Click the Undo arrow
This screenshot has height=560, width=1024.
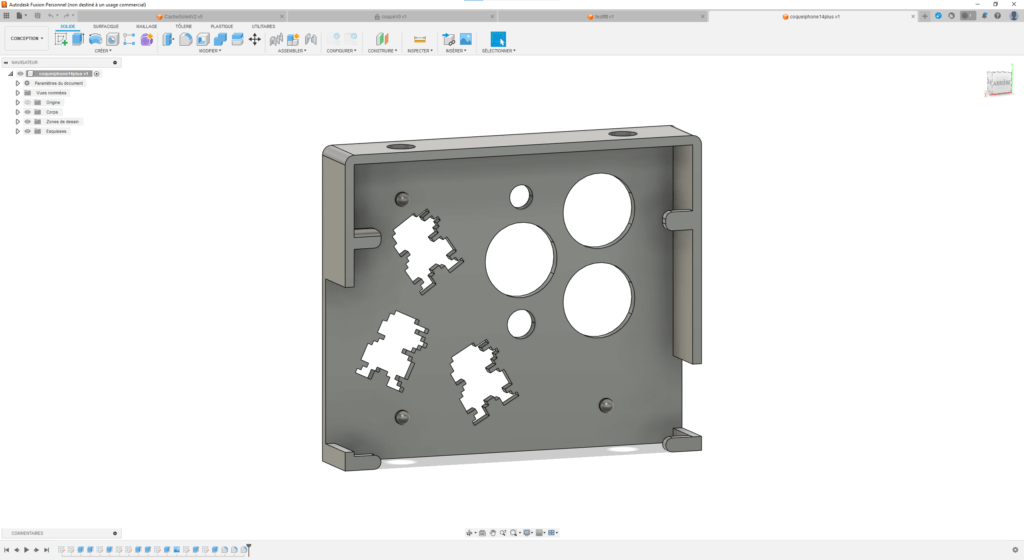[50, 16]
